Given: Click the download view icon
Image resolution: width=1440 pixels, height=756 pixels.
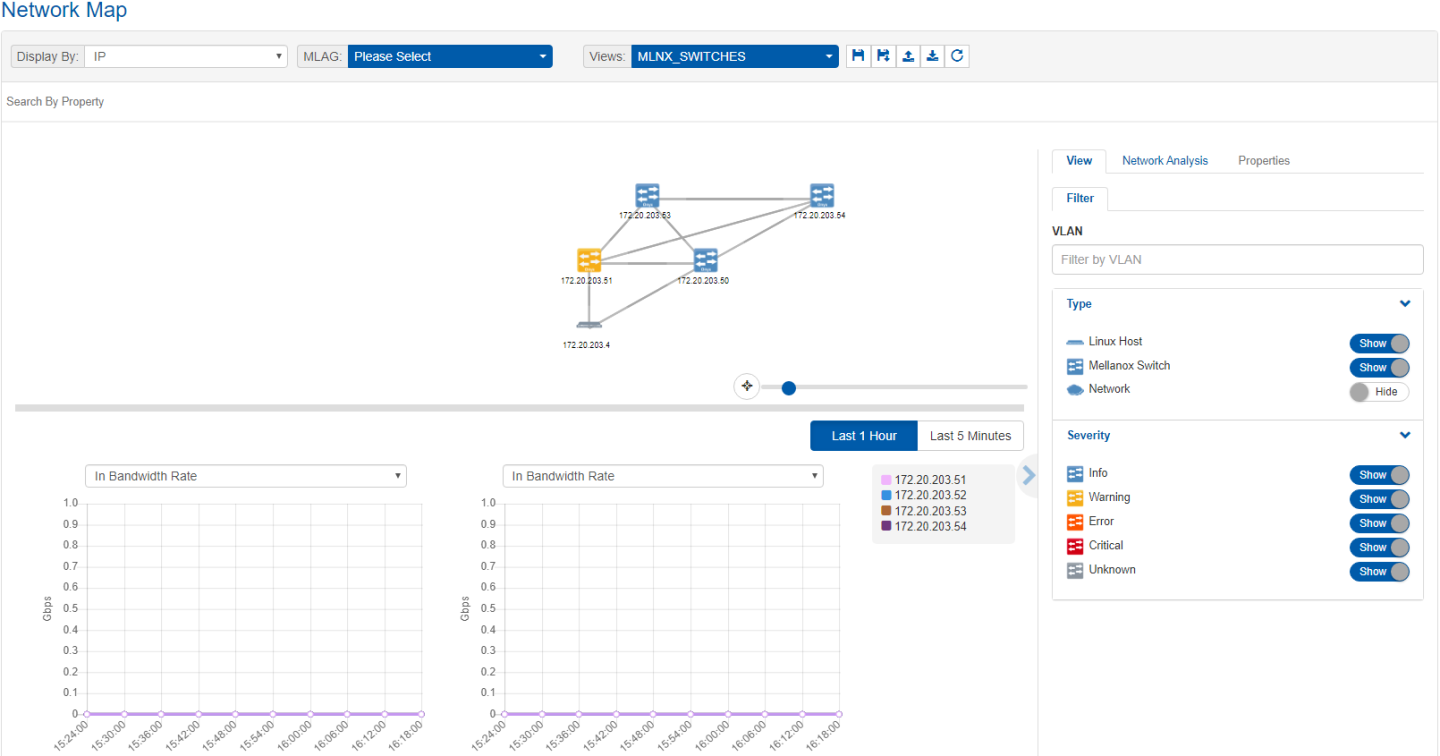Looking at the screenshot, I should coord(932,56).
